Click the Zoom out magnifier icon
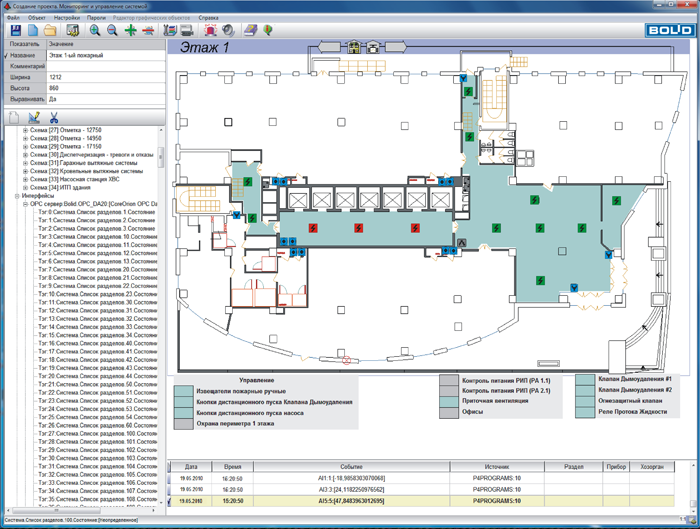Viewport: 700px width, 529px height. coord(111,31)
